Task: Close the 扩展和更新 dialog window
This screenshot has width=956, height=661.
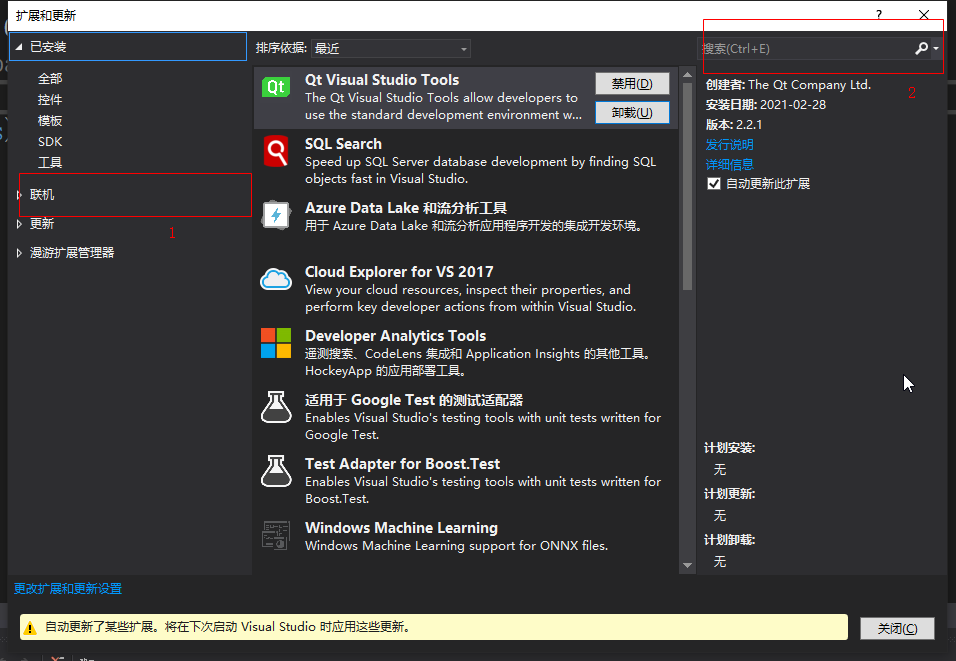Action: (x=924, y=15)
